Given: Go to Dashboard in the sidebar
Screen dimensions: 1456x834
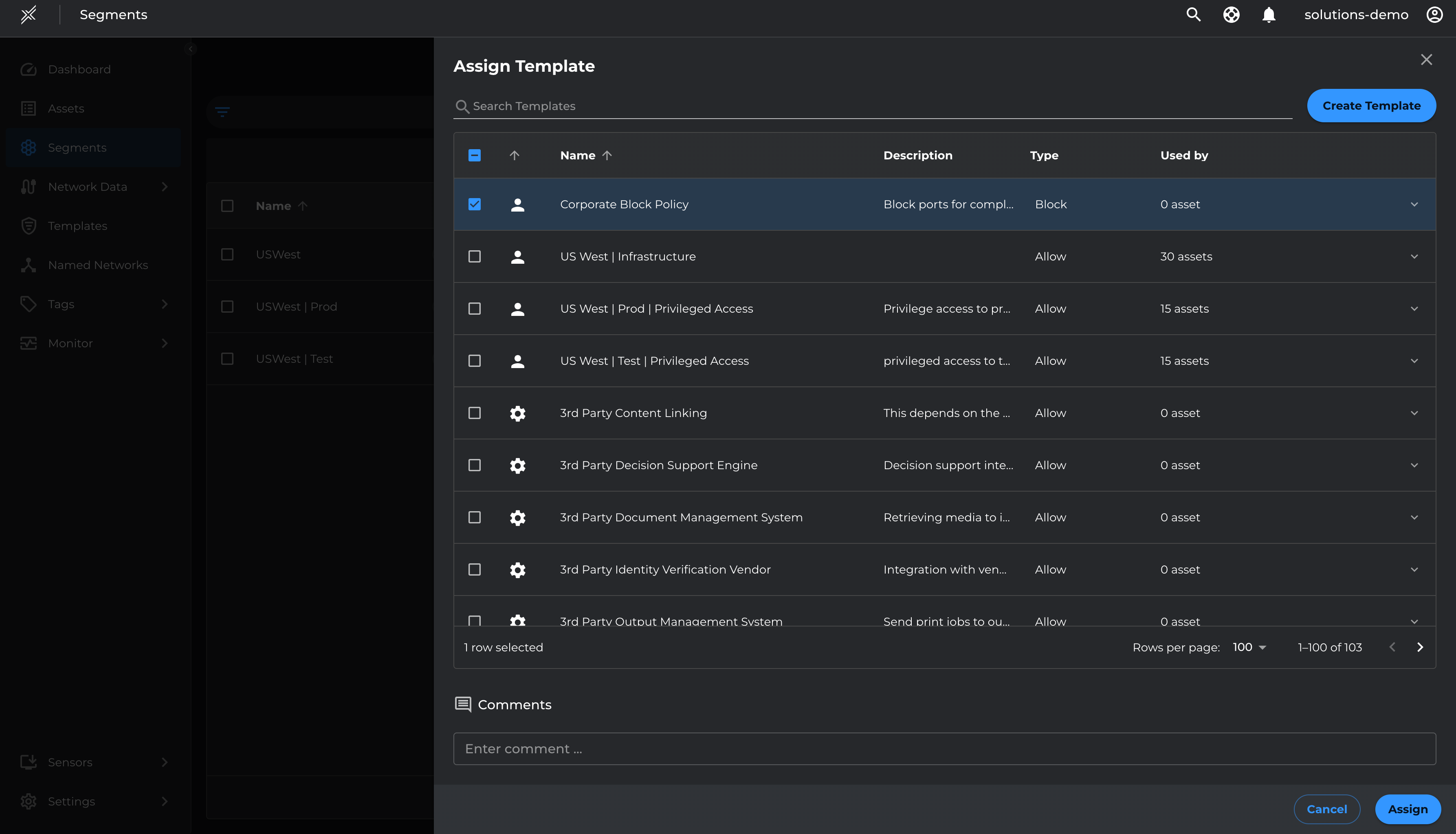Looking at the screenshot, I should click(79, 69).
